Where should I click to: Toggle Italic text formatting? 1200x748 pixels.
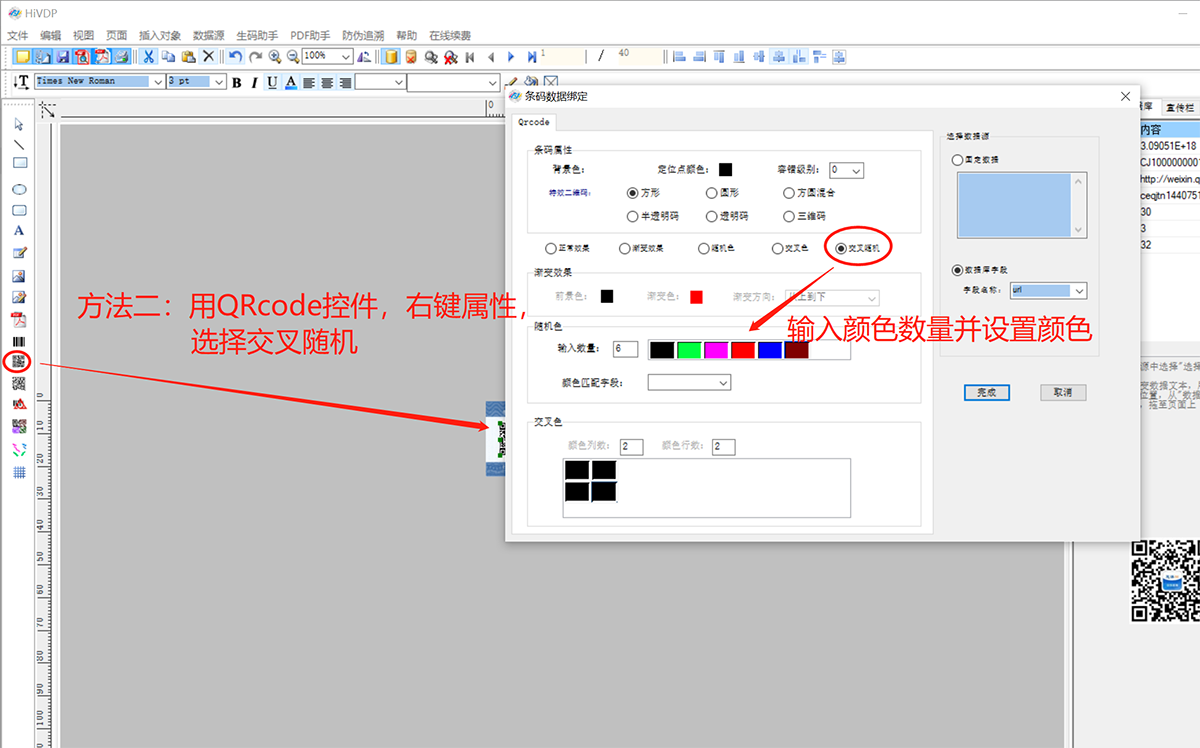(254, 82)
